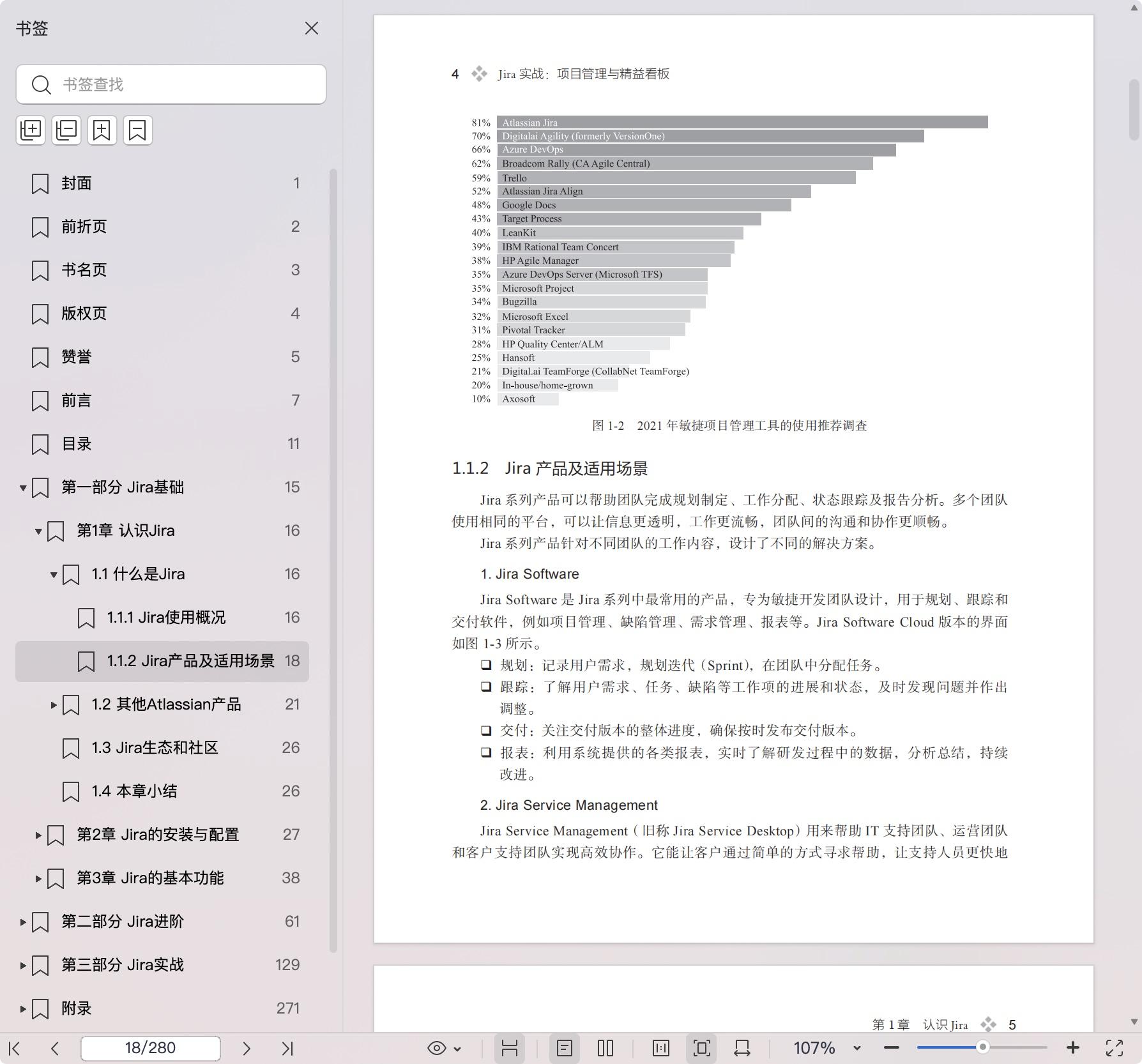Collapse all bookmarks icon
The height and width of the screenshot is (1064, 1142).
point(66,130)
